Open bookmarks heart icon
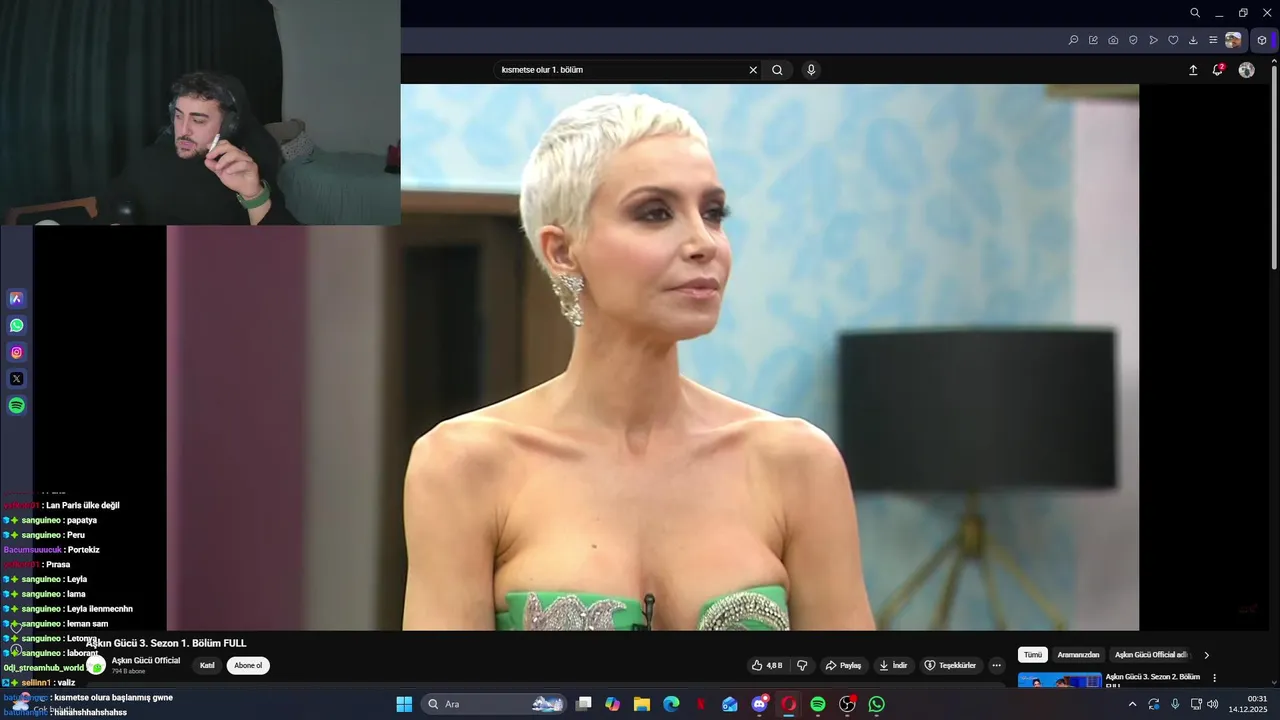The width and height of the screenshot is (1280, 720). pyautogui.click(x=1173, y=40)
